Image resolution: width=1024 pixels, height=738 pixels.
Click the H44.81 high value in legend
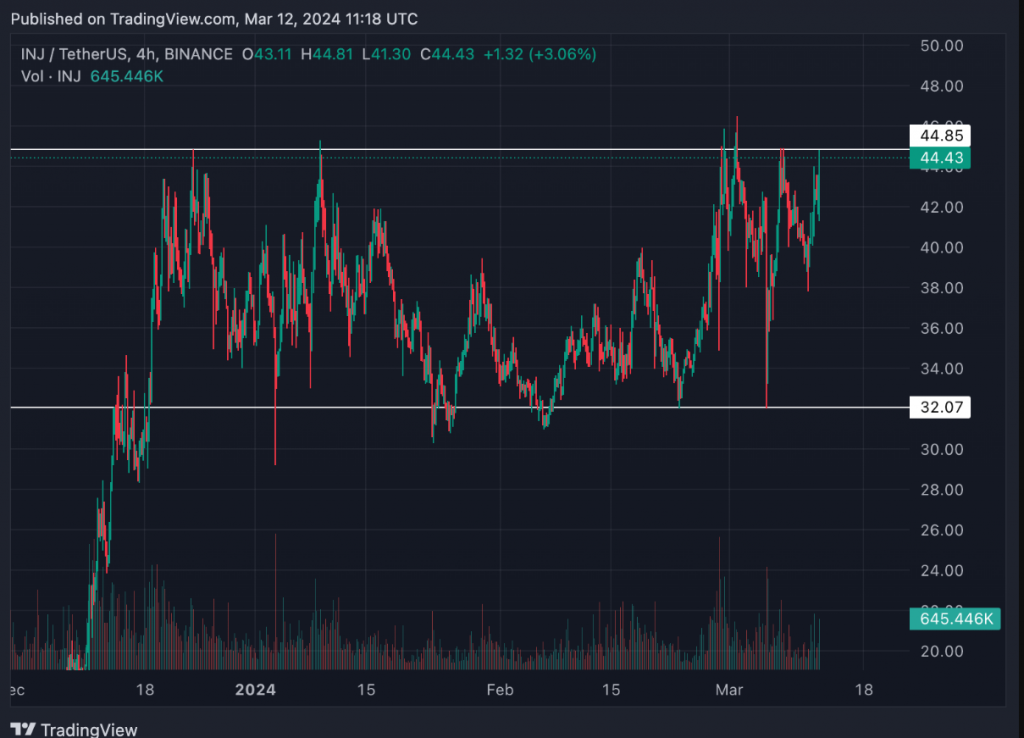point(329,54)
